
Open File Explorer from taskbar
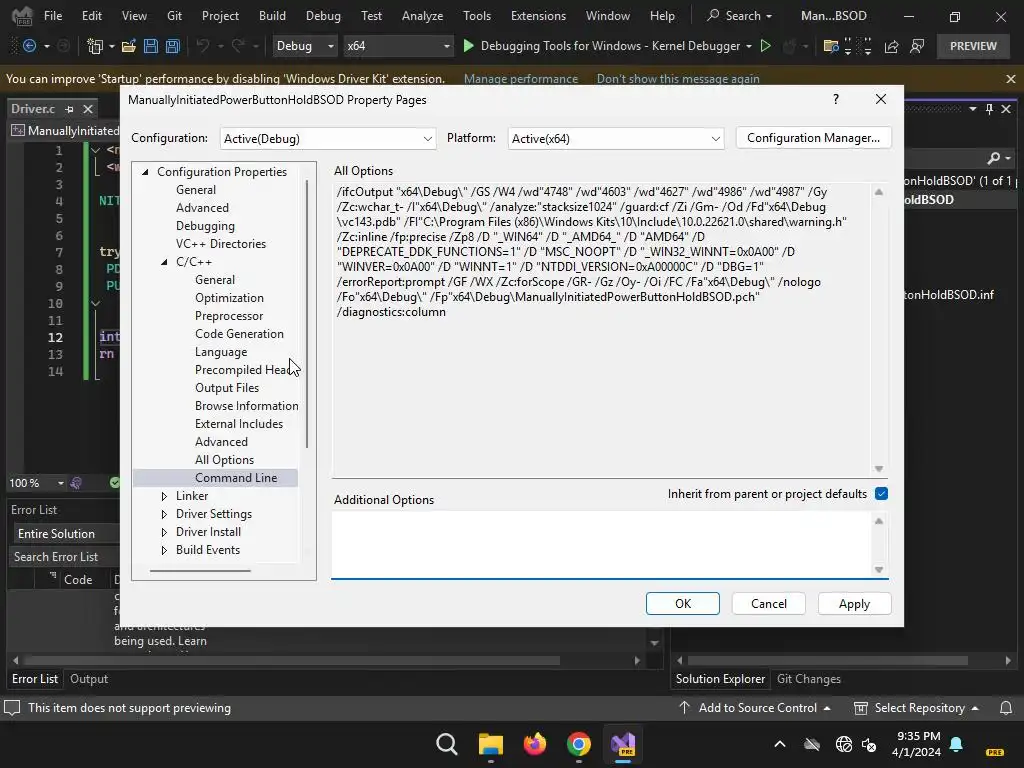(491, 744)
